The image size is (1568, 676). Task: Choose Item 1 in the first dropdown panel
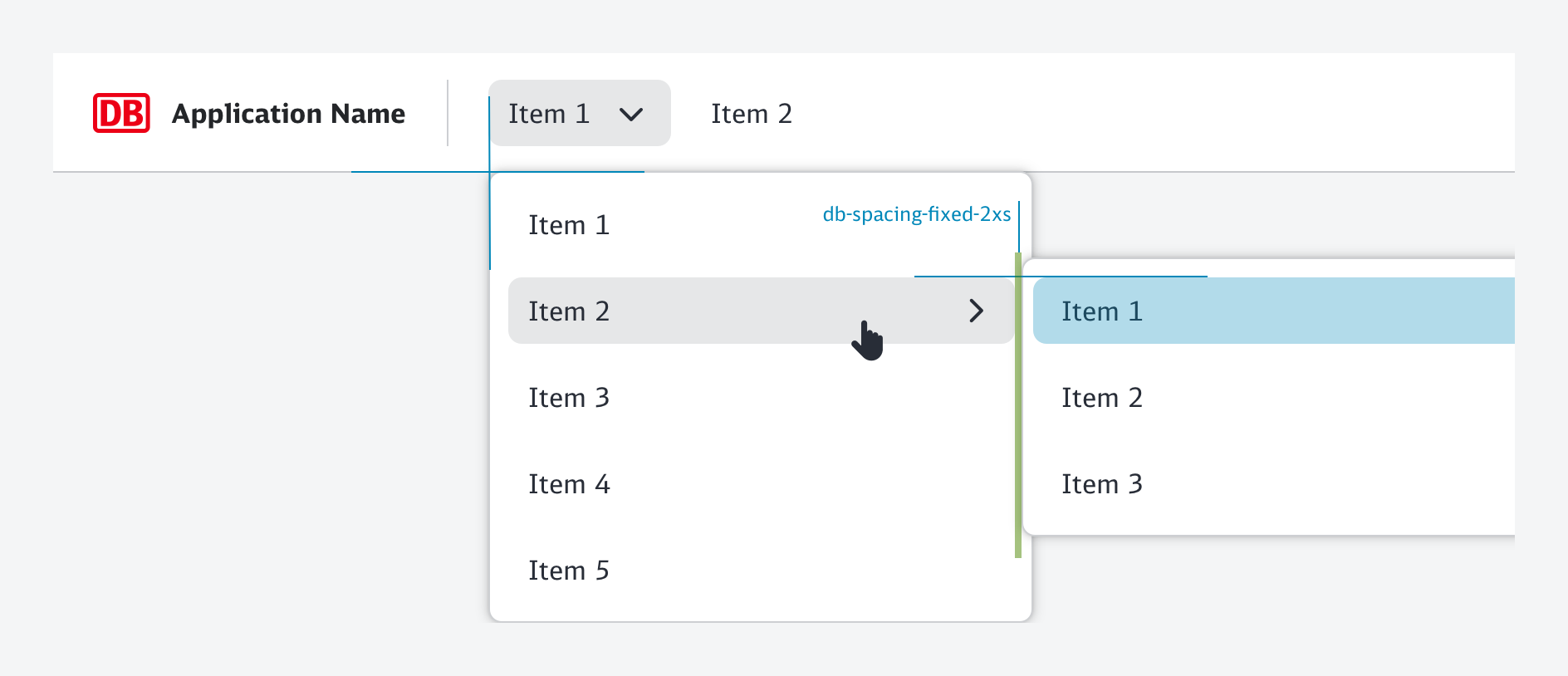[569, 225]
